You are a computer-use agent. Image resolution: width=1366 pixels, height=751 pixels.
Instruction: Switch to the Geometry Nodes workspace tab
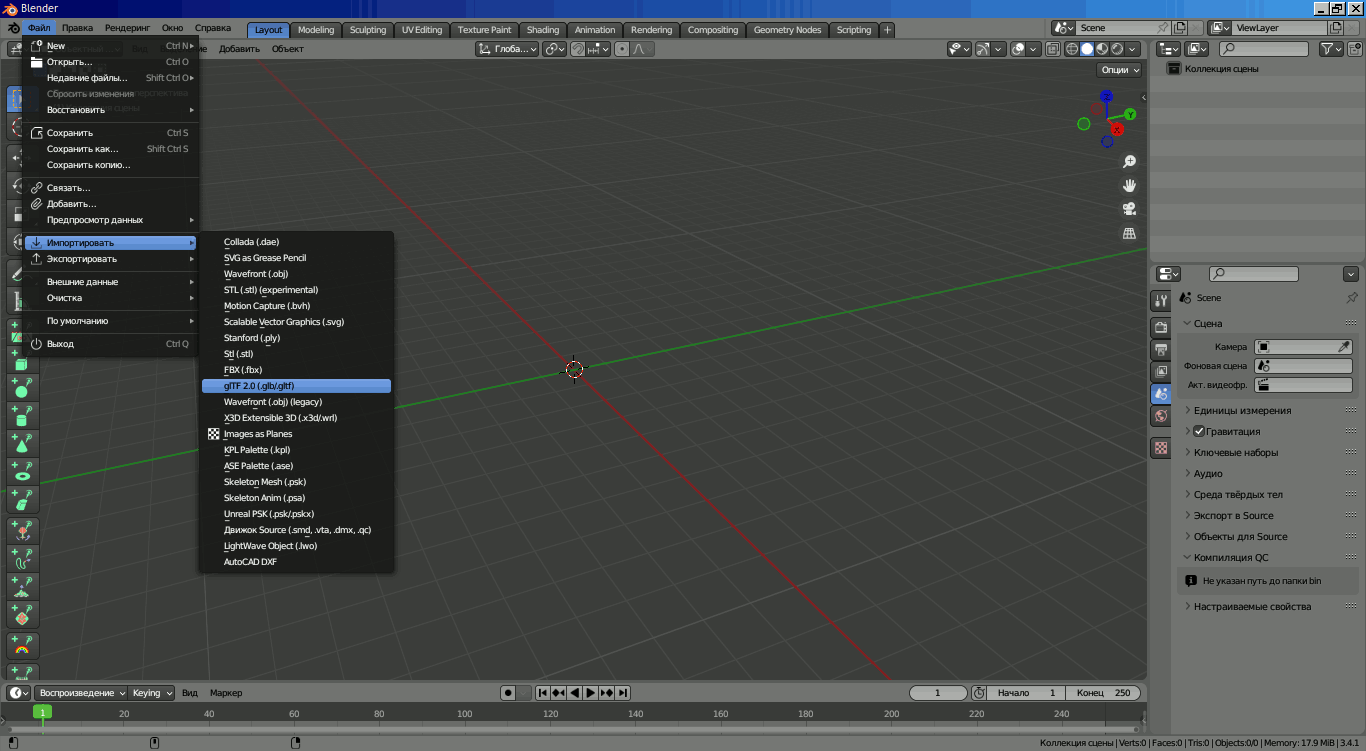click(787, 30)
